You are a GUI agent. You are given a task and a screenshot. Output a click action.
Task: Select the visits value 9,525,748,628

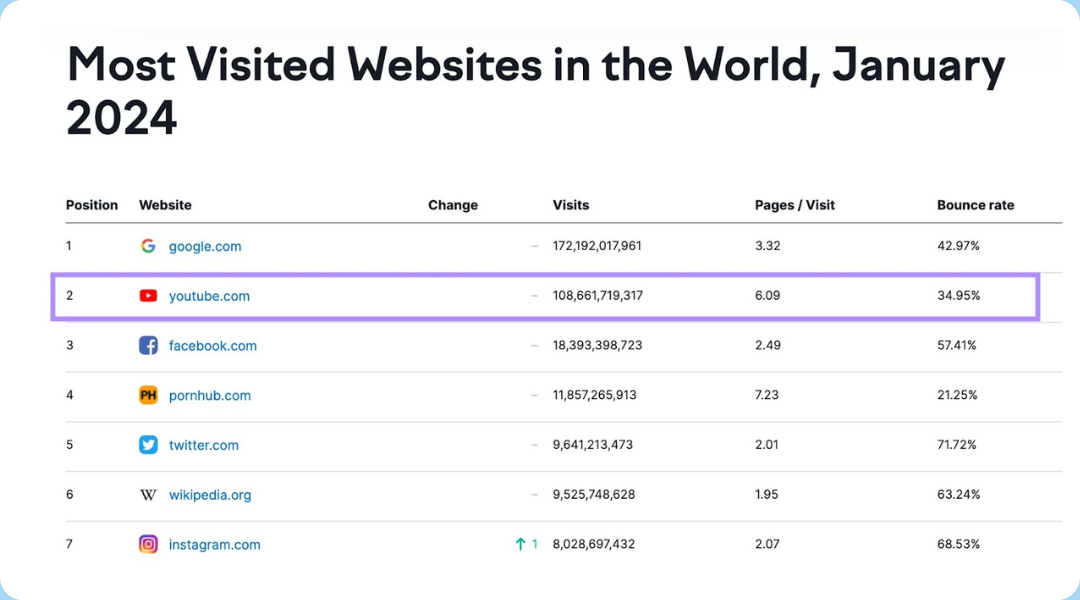click(x=594, y=494)
